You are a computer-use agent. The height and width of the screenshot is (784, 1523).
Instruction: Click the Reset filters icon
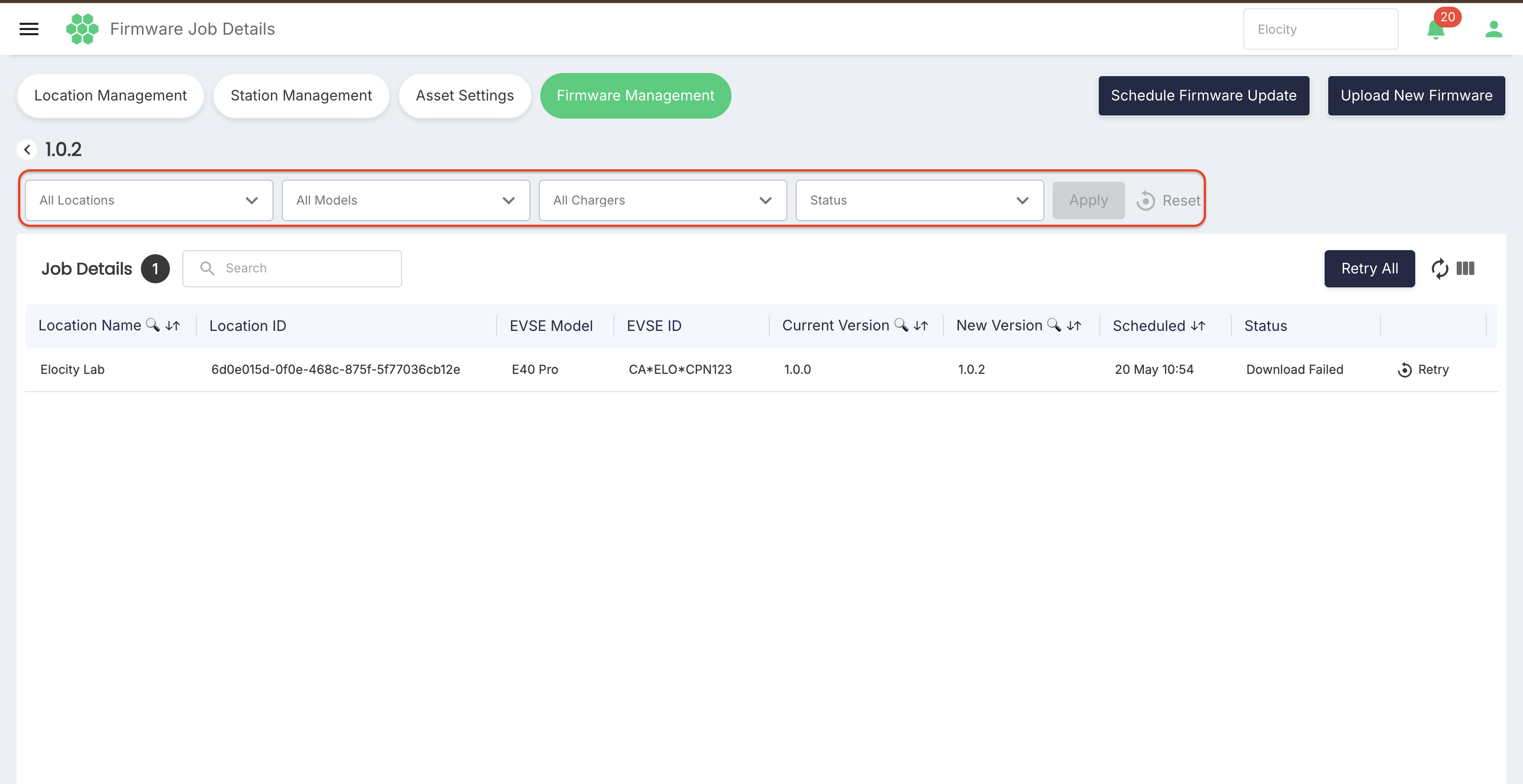[1145, 201]
